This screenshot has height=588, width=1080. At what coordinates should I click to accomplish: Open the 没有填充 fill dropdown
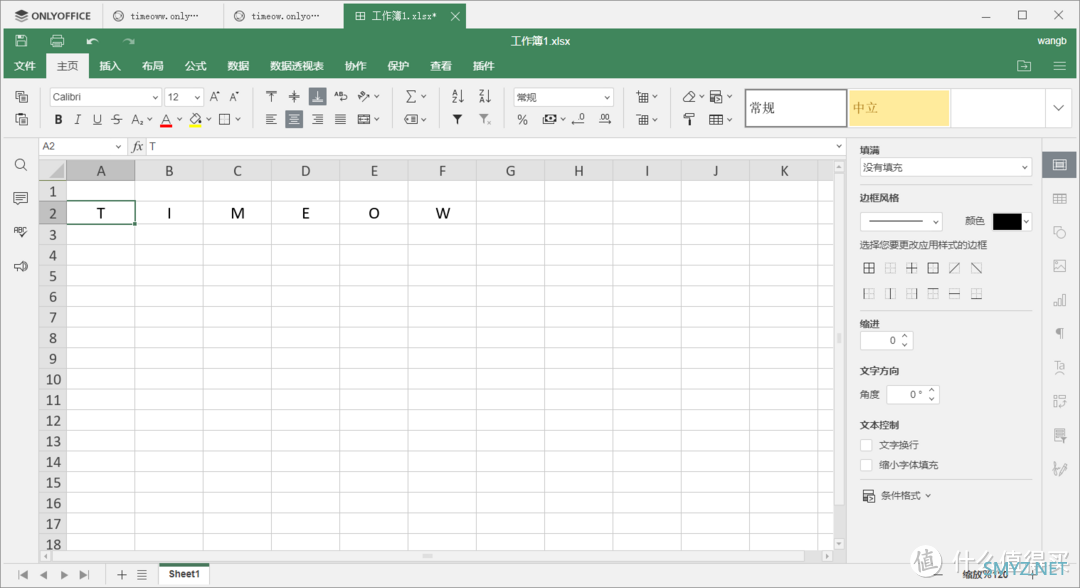coord(946,167)
